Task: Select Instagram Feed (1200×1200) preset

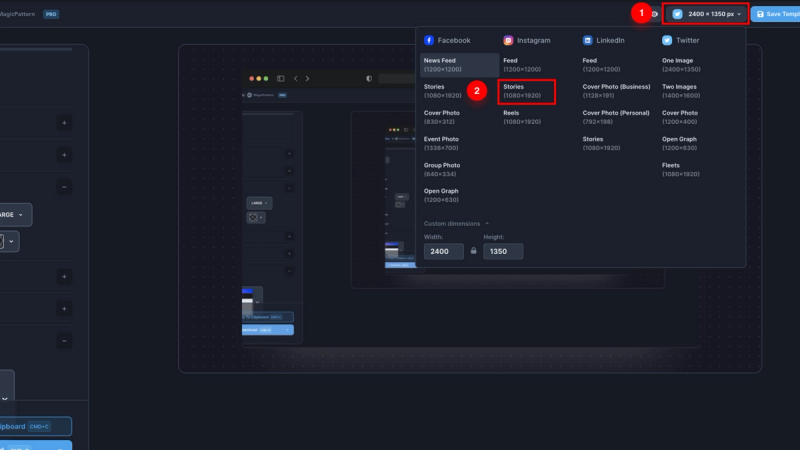Action: coord(522,65)
